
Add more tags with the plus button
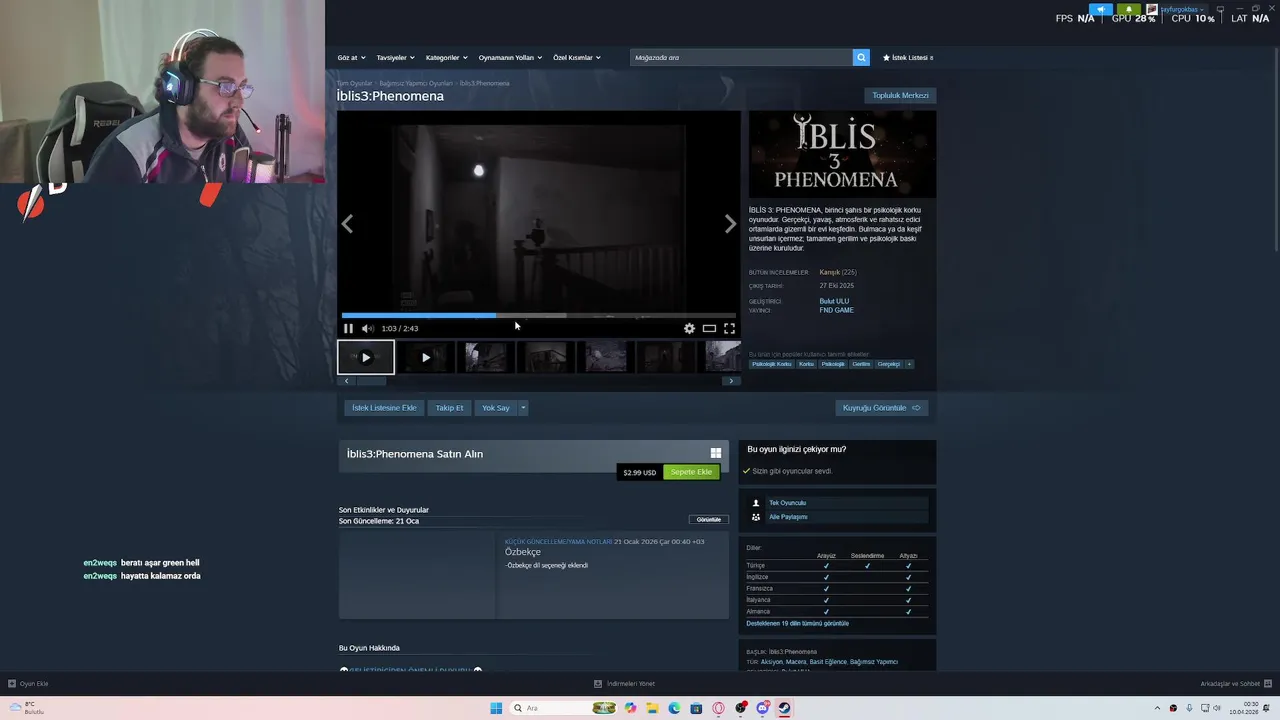coord(909,364)
